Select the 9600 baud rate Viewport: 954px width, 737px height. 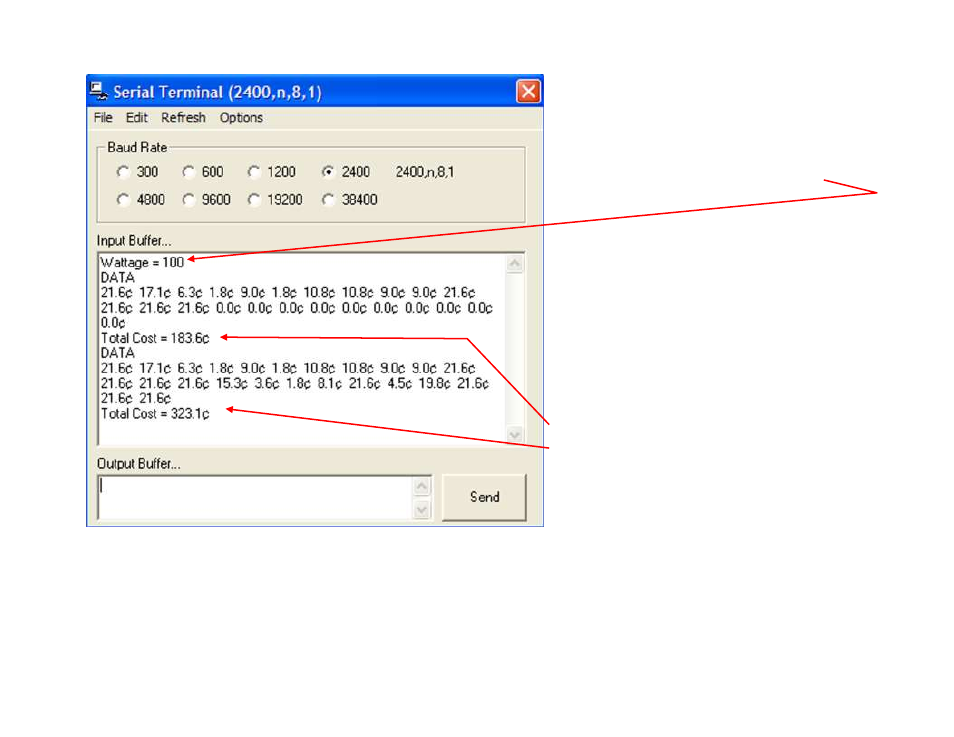[206, 200]
